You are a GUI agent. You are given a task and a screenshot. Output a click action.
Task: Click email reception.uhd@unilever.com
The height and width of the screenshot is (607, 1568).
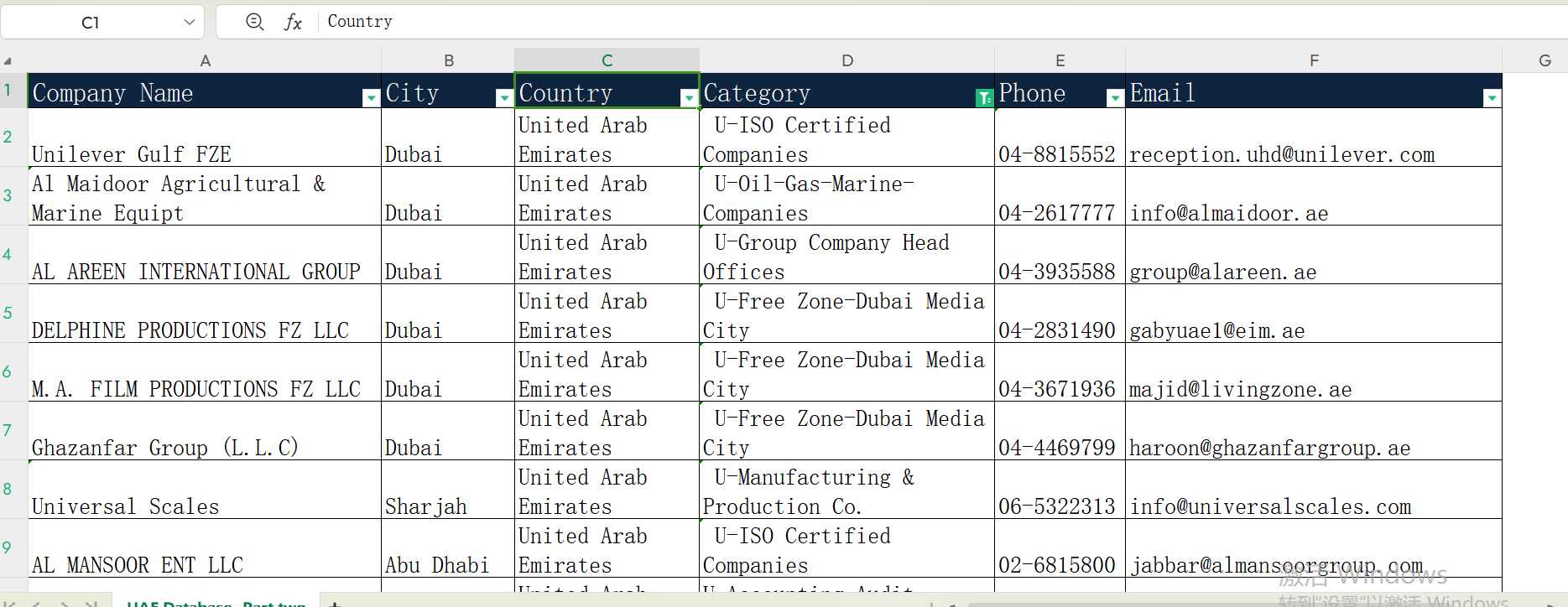(x=1282, y=155)
